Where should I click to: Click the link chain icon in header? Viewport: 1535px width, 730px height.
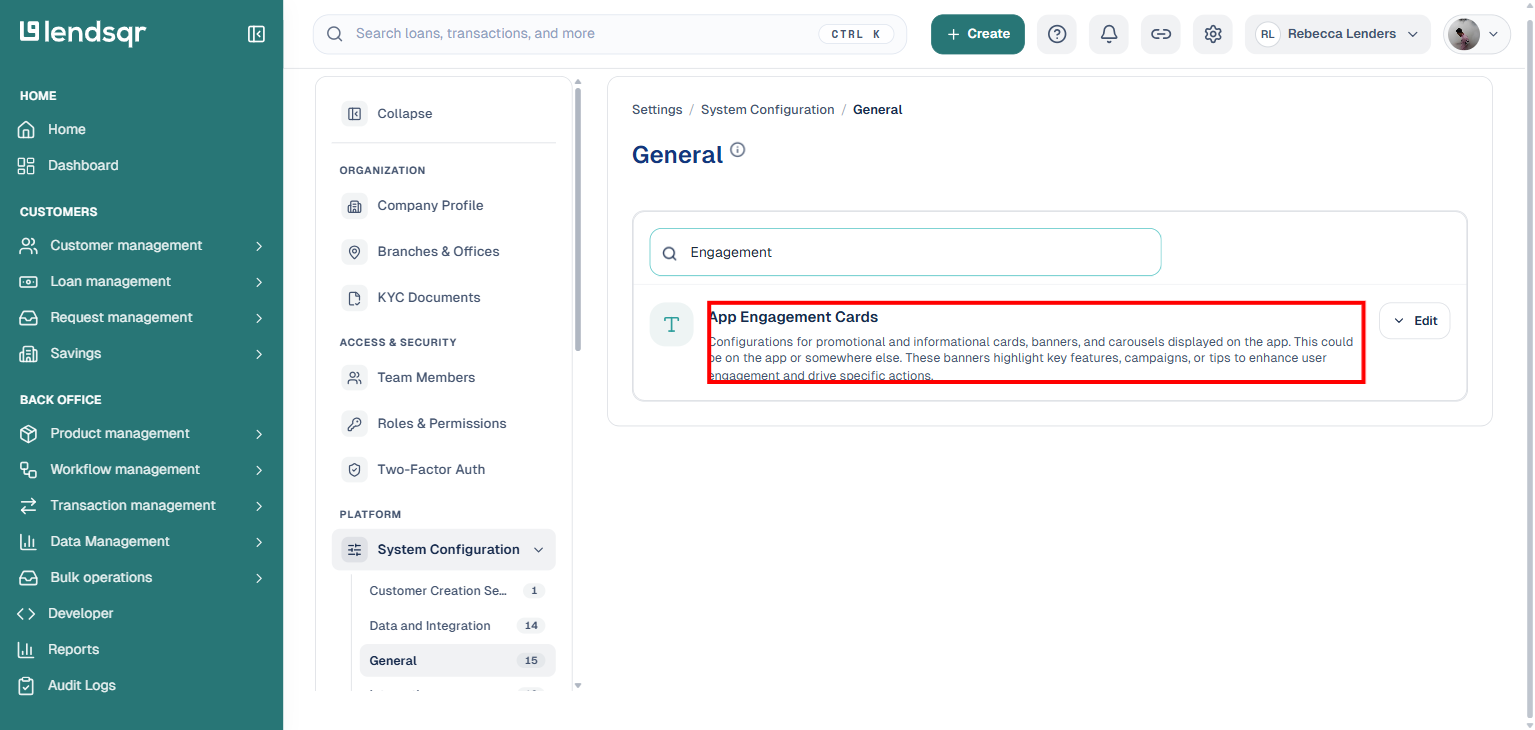[1161, 34]
